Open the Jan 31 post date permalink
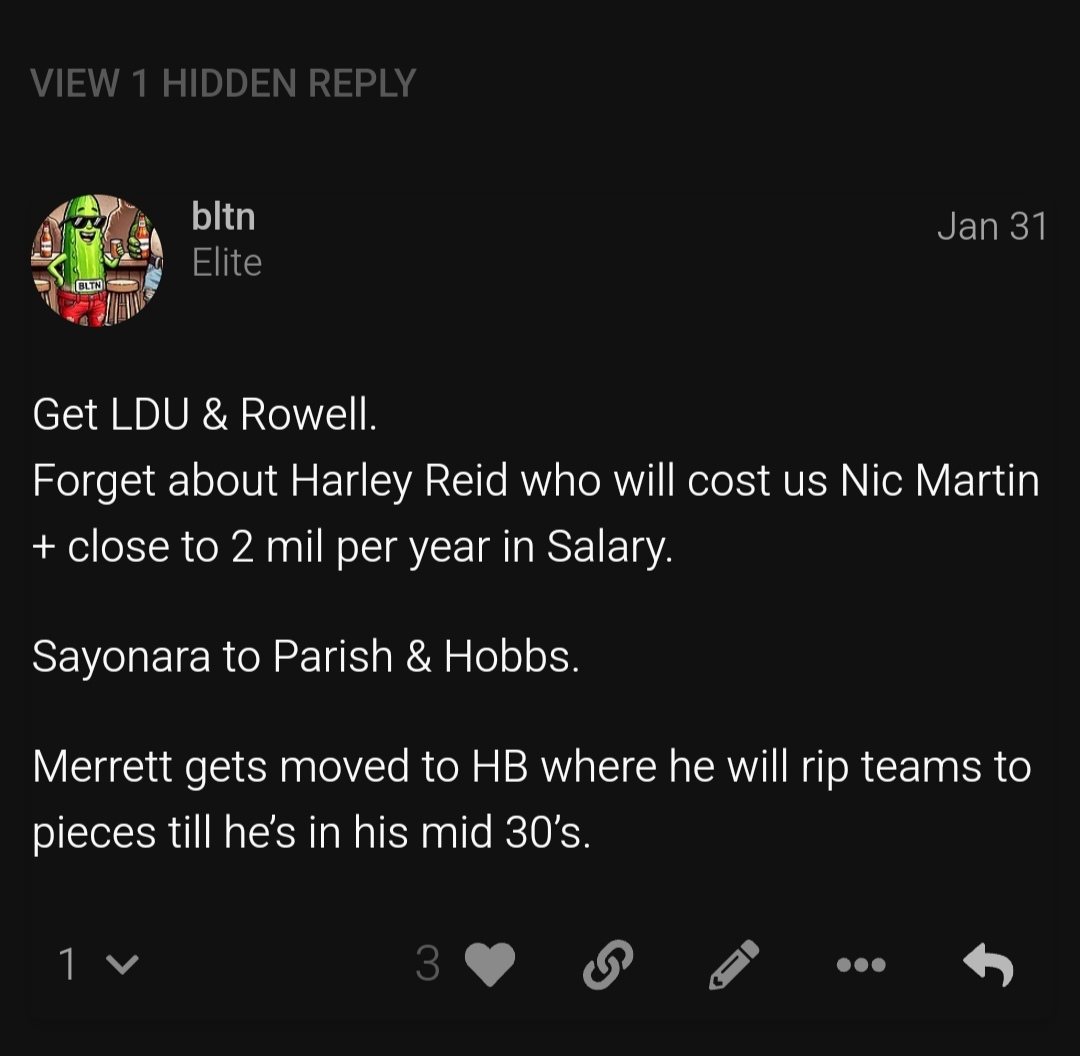This screenshot has width=1080, height=1056. tap(992, 227)
